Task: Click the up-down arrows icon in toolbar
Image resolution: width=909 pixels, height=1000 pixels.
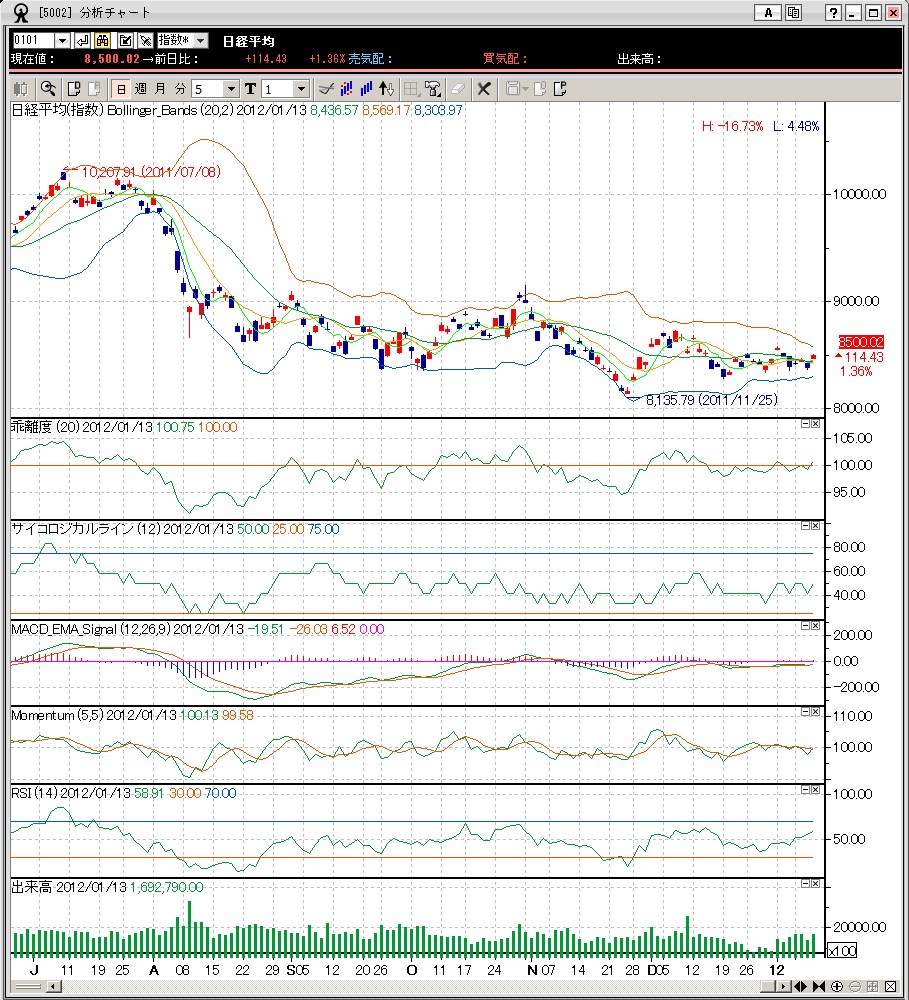Action: tap(388, 89)
